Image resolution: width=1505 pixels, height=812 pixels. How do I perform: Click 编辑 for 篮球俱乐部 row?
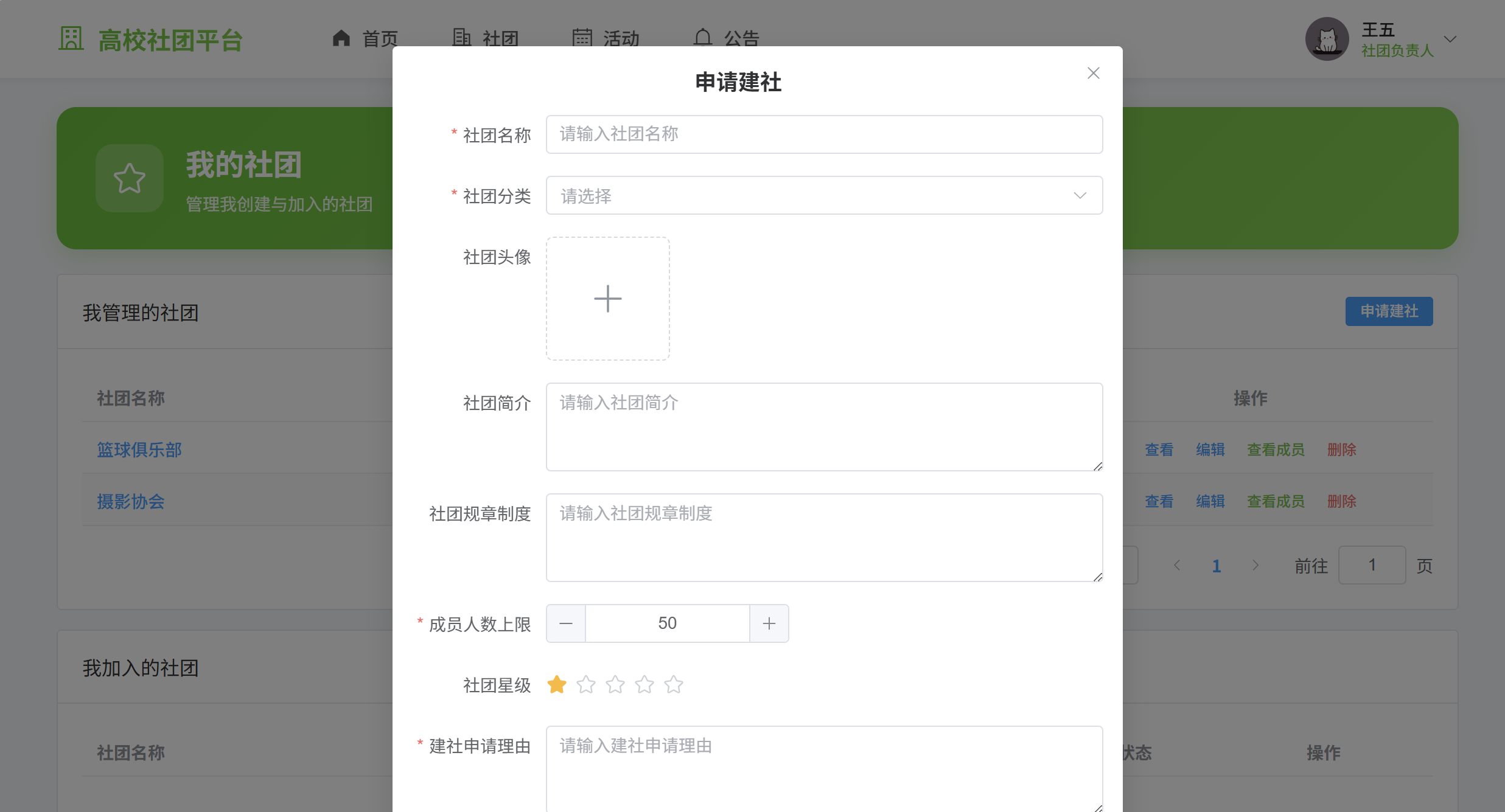tap(1210, 449)
